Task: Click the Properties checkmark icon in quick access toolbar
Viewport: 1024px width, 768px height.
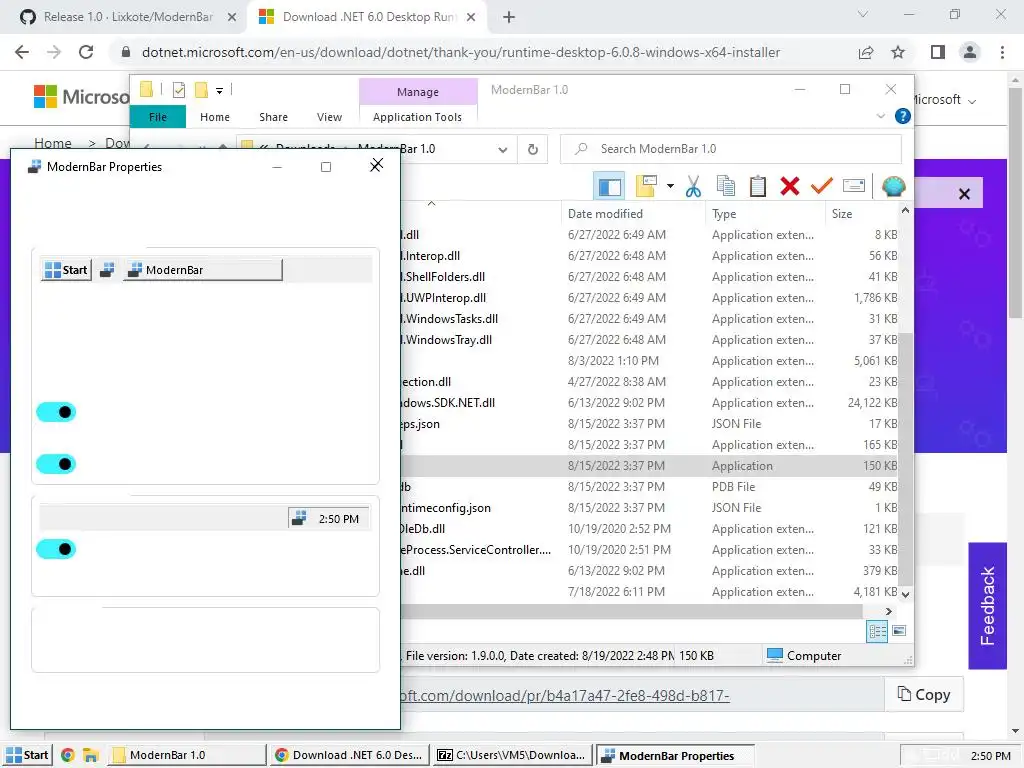Action: coord(178,90)
